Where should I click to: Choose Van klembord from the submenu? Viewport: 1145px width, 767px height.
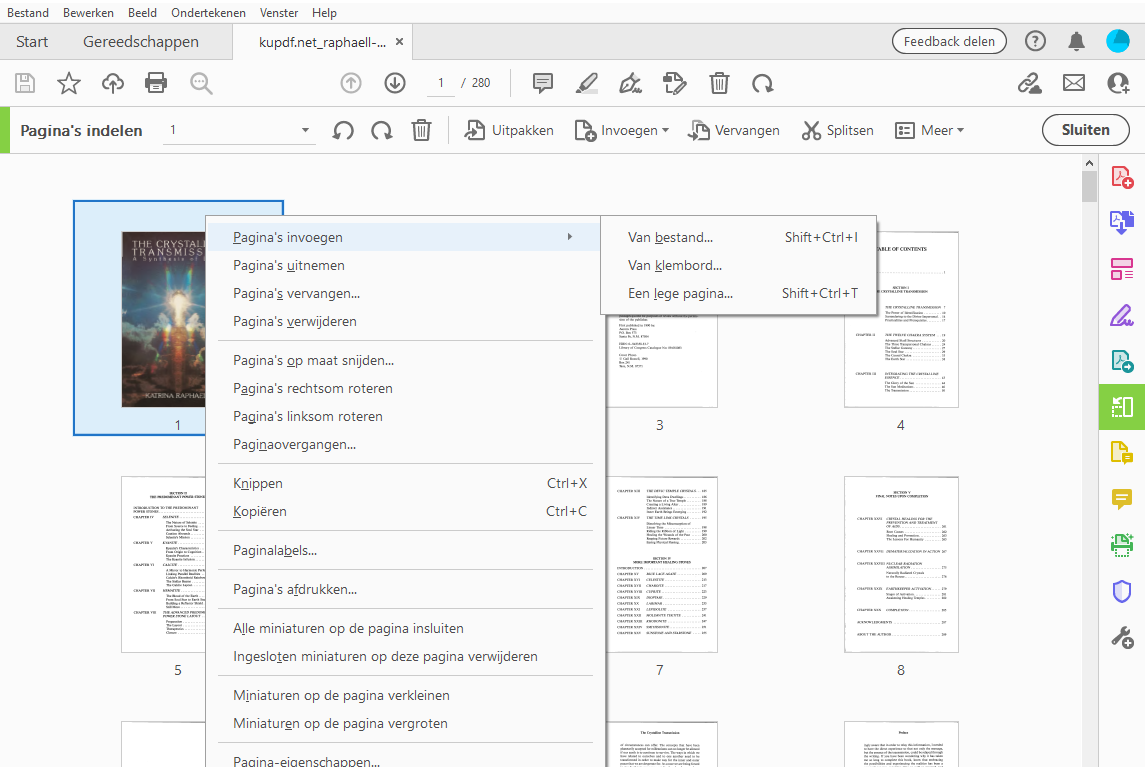click(x=674, y=265)
